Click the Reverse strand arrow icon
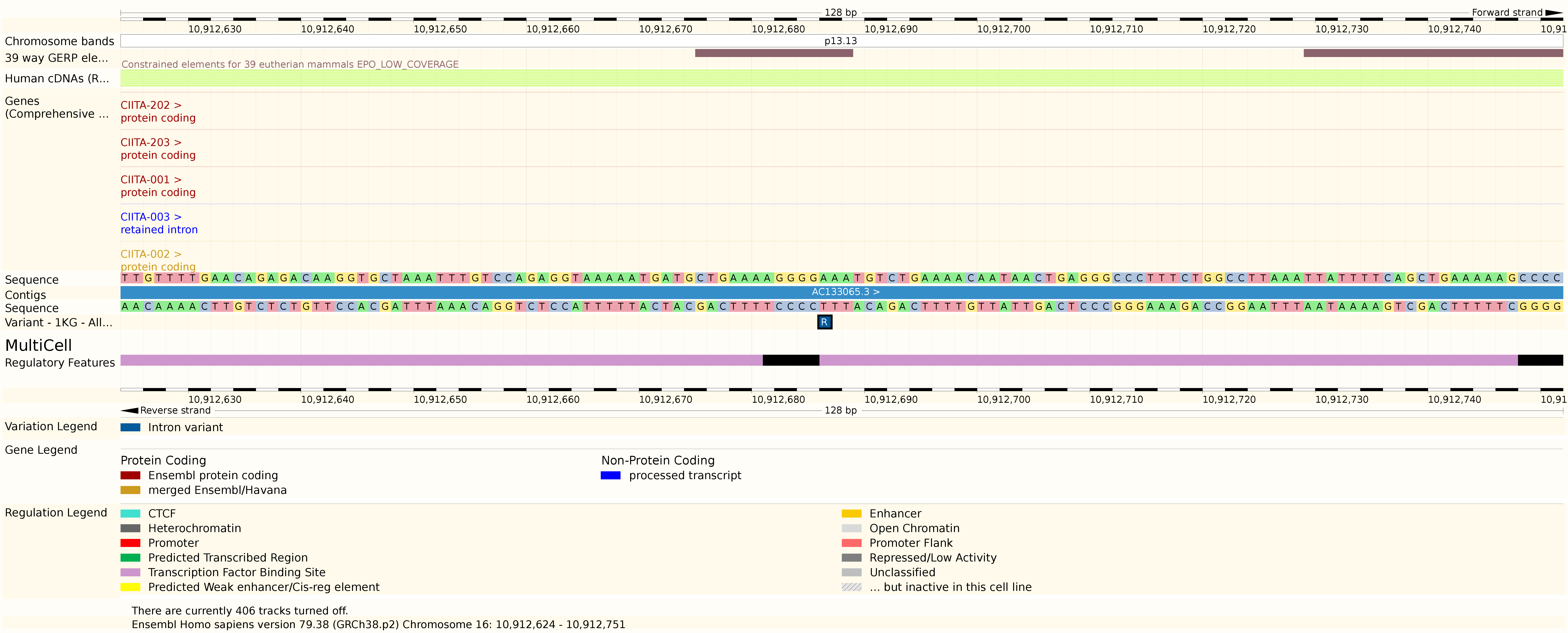Viewport: 1568px width, 633px height. coord(130,410)
